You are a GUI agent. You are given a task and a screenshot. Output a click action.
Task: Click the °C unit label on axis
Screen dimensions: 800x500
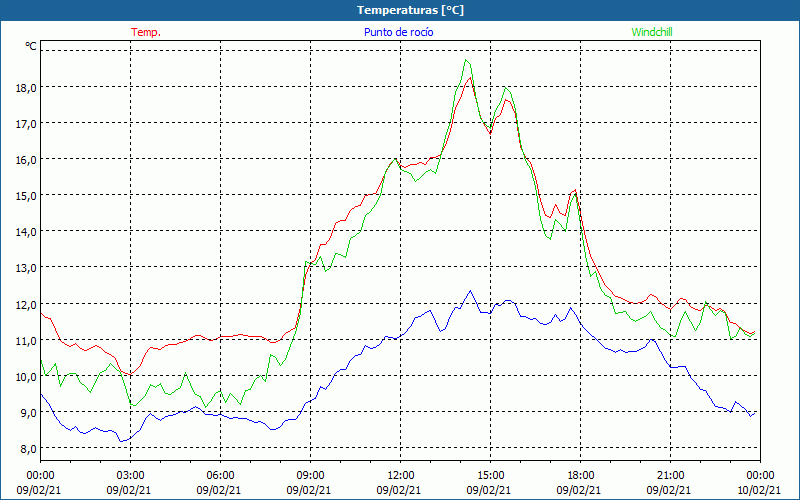tap(31, 46)
